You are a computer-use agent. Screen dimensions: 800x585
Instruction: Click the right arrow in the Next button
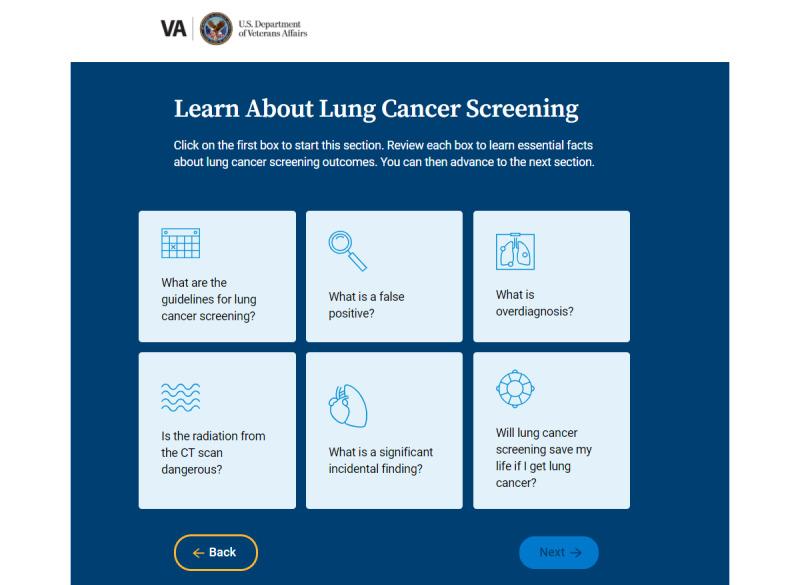tap(576, 553)
